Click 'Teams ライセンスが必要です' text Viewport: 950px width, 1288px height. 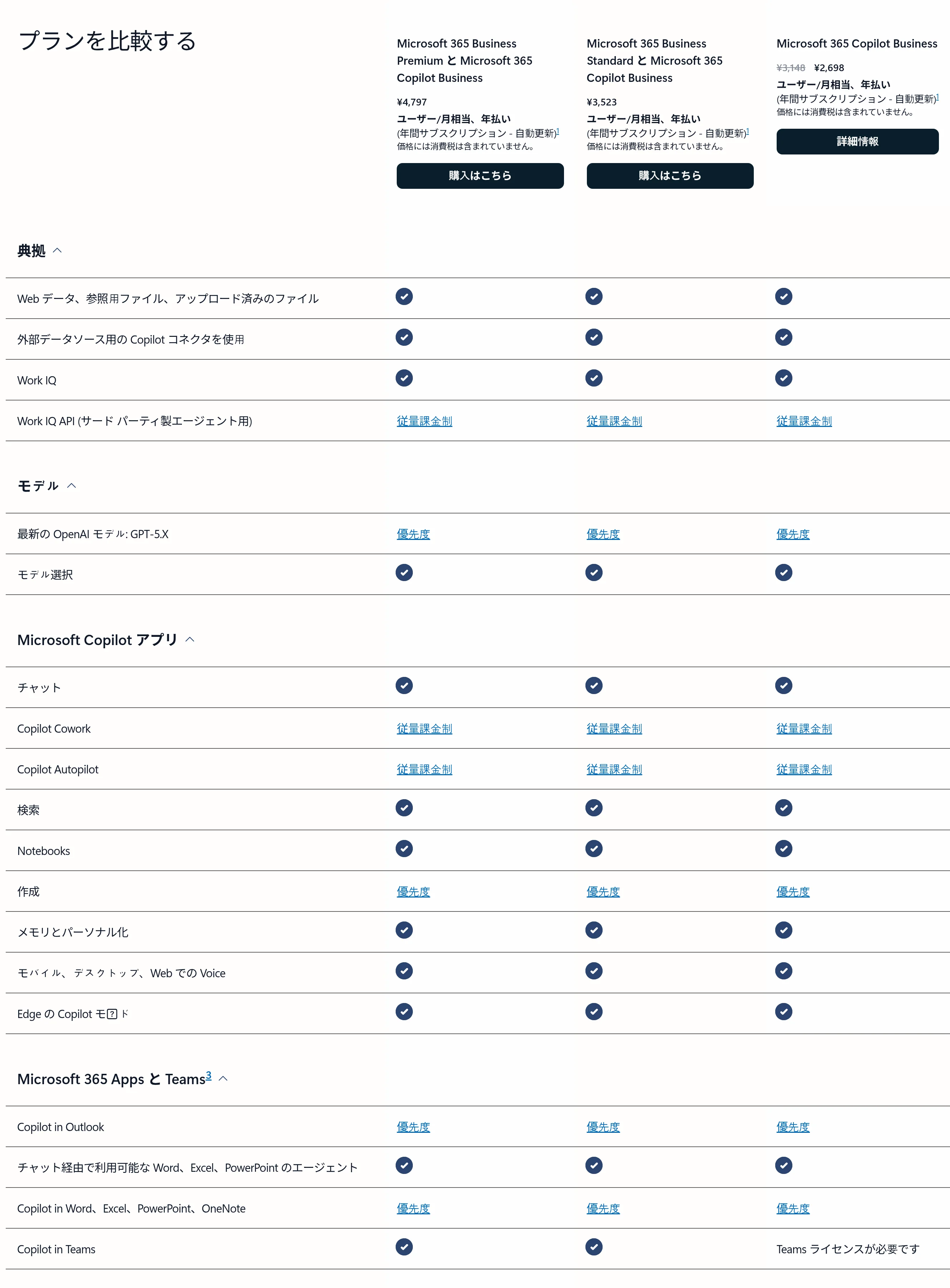click(848, 1249)
